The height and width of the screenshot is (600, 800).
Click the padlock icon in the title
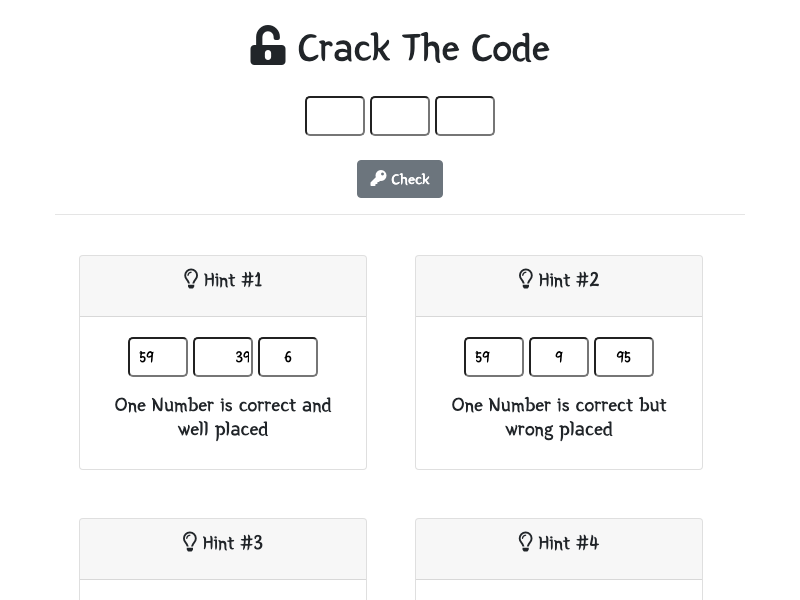coord(267,45)
